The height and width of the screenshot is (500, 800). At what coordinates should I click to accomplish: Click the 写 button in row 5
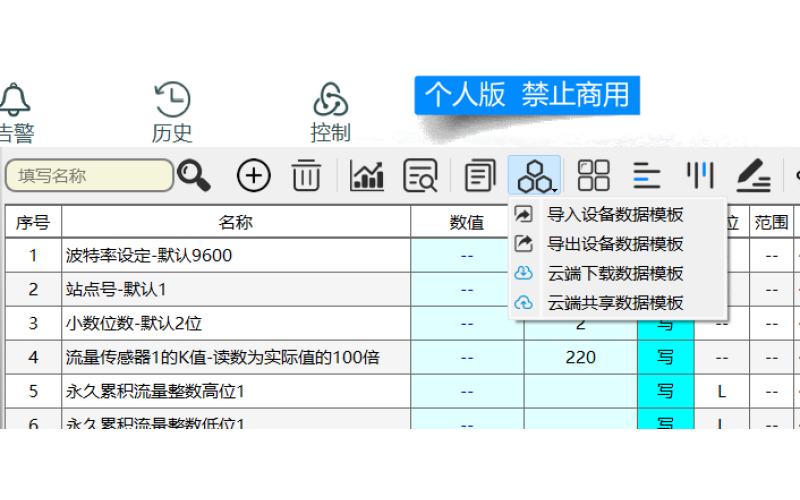point(665,391)
